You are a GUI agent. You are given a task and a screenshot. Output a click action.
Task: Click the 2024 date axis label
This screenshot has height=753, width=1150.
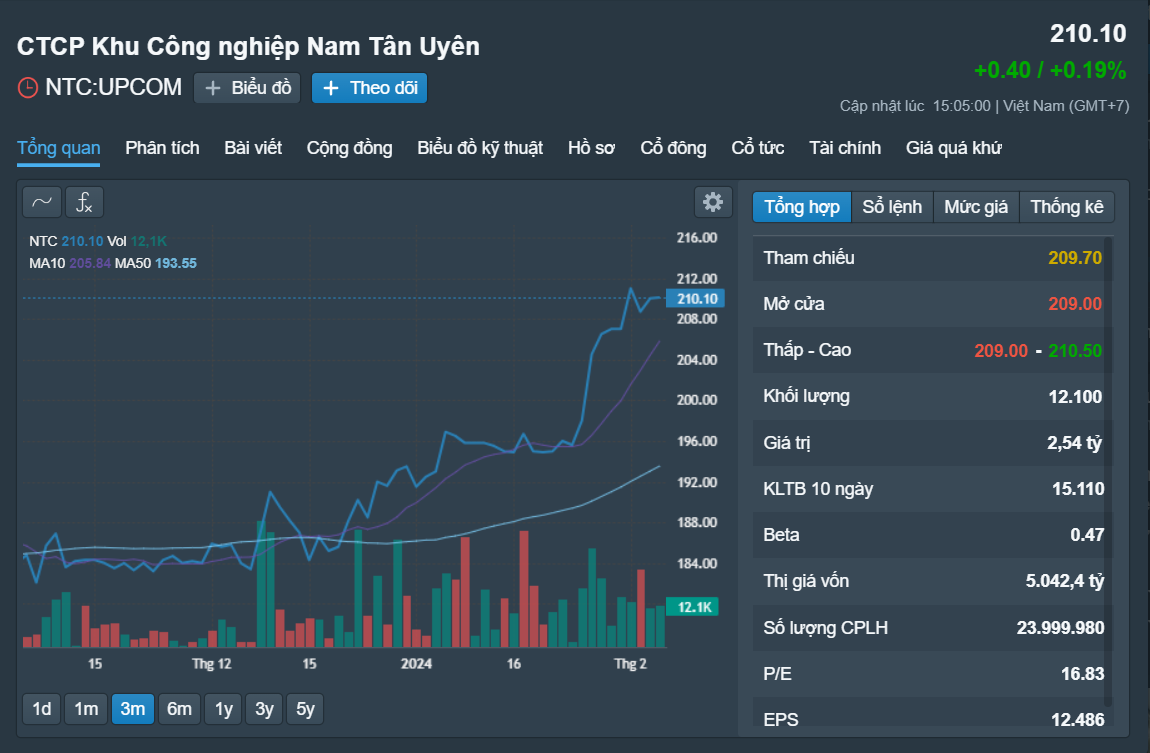click(x=416, y=664)
